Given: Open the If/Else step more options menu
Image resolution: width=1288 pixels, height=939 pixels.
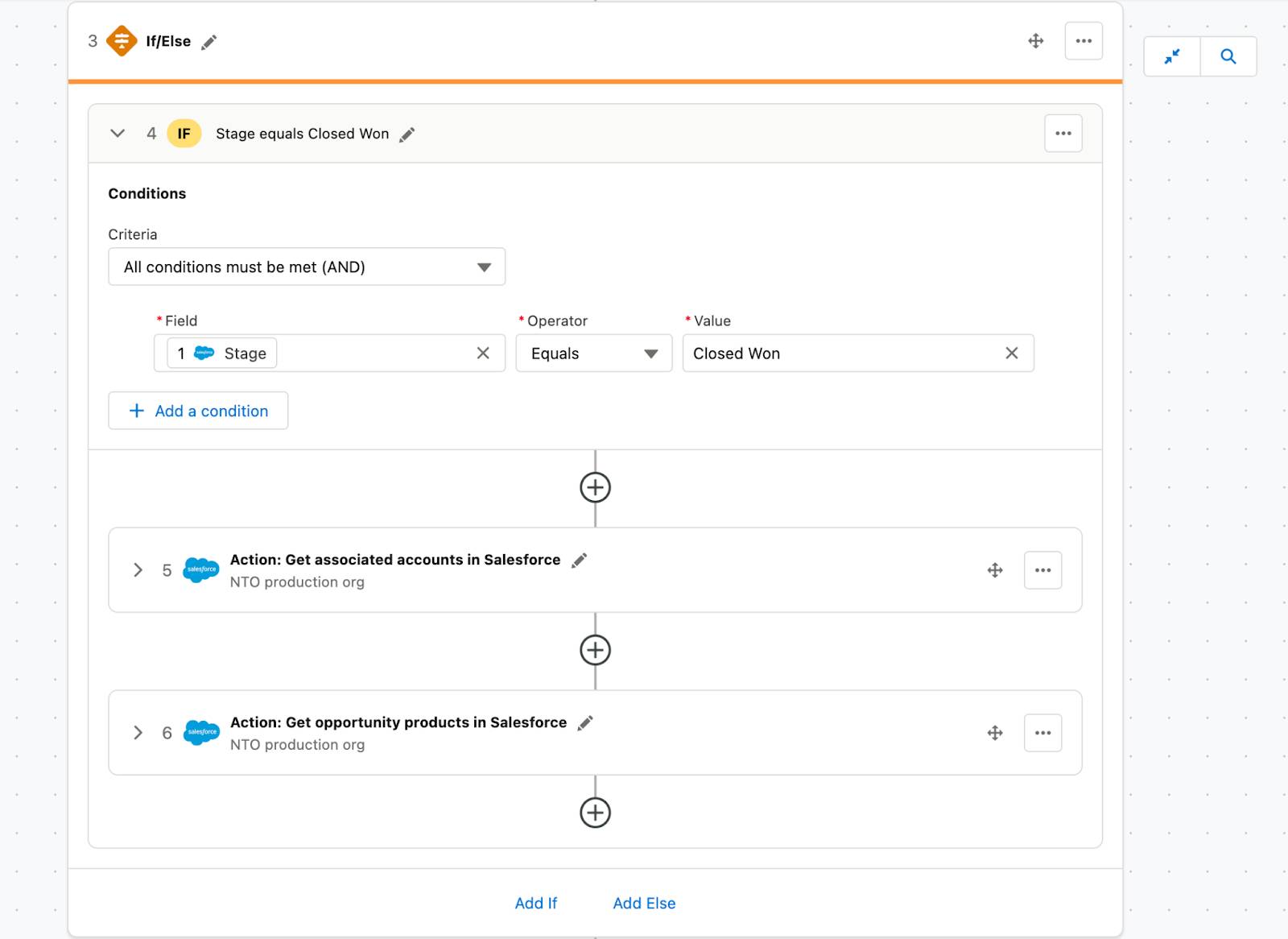Looking at the screenshot, I should click(x=1084, y=41).
